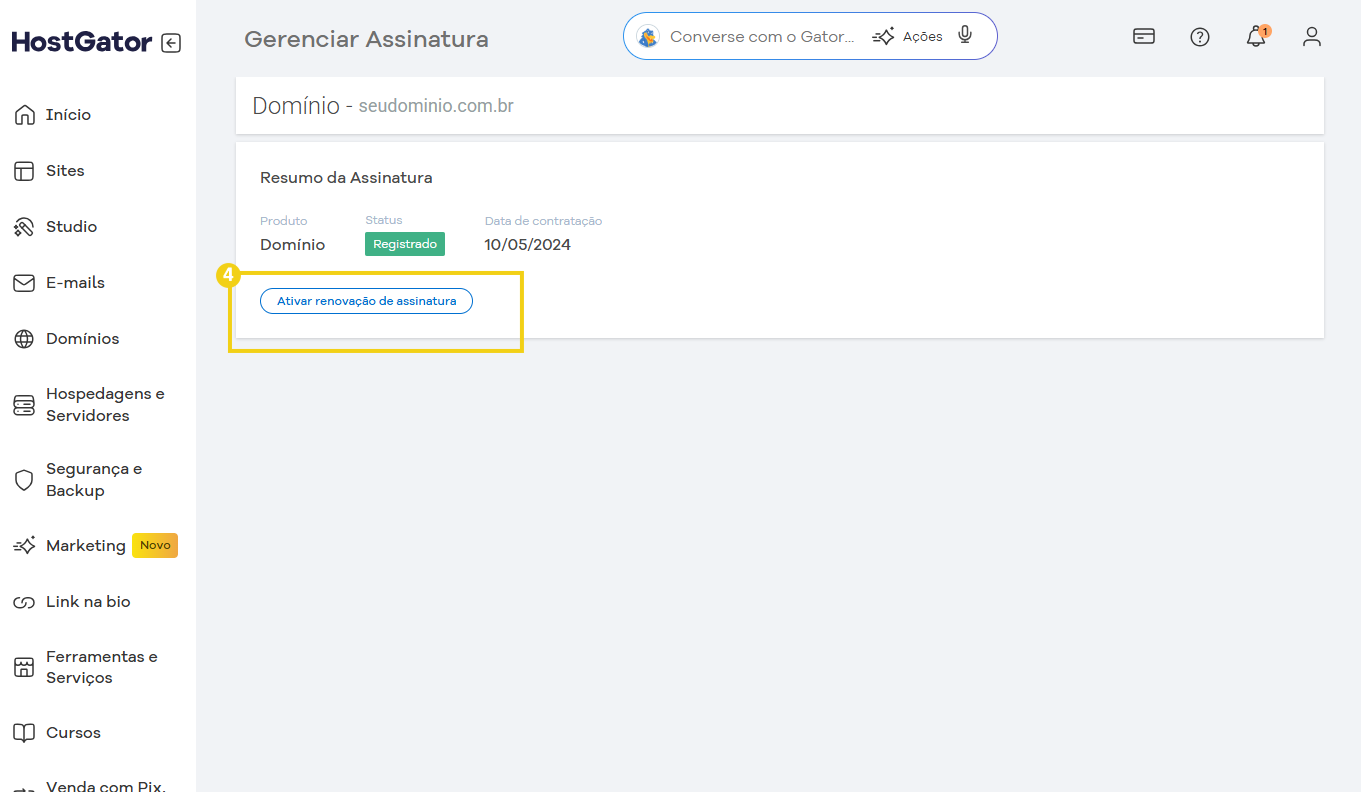Open the notifications bell icon

pos(1256,37)
